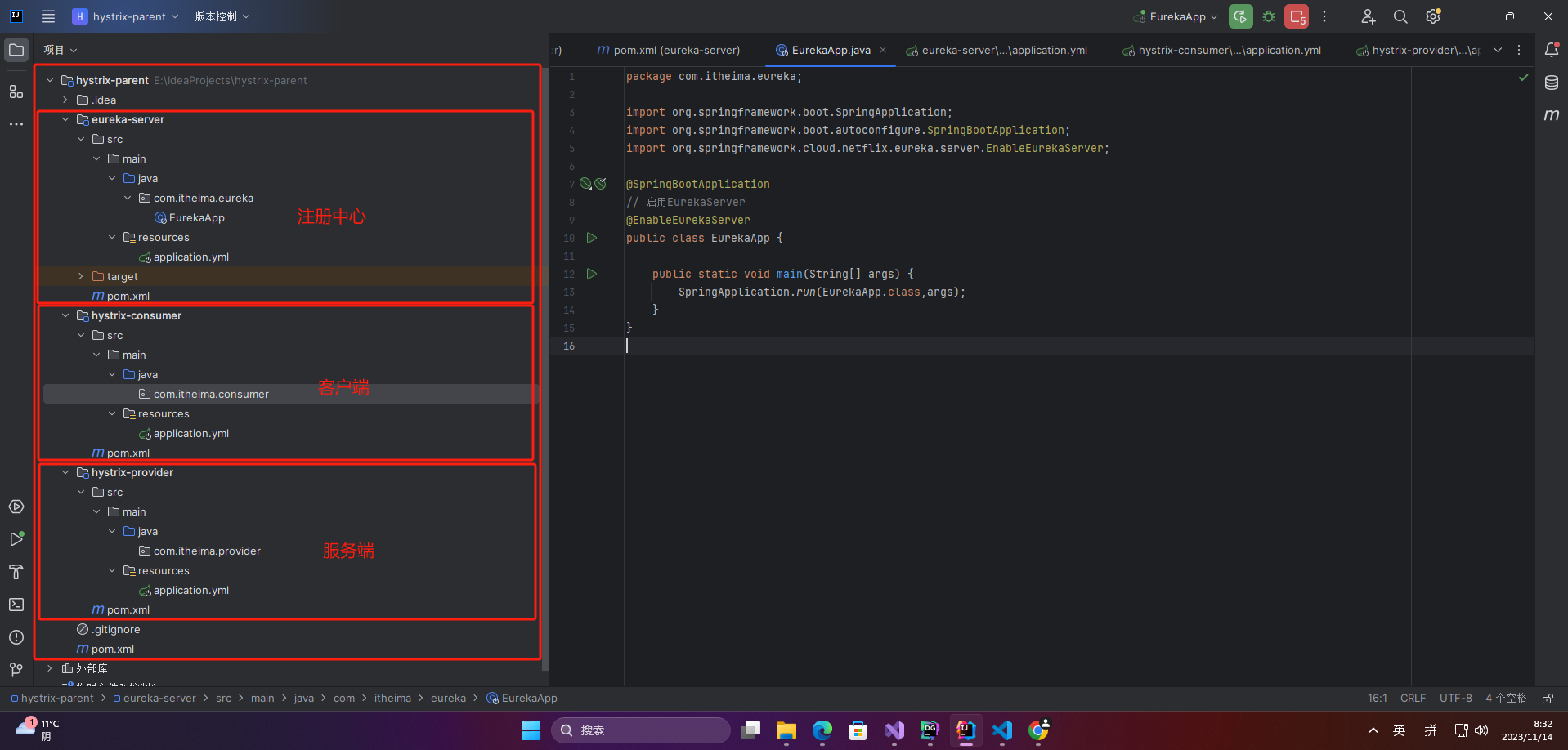The image size is (1568, 750).
Task: Open more run actions menu
Action: click(1324, 16)
